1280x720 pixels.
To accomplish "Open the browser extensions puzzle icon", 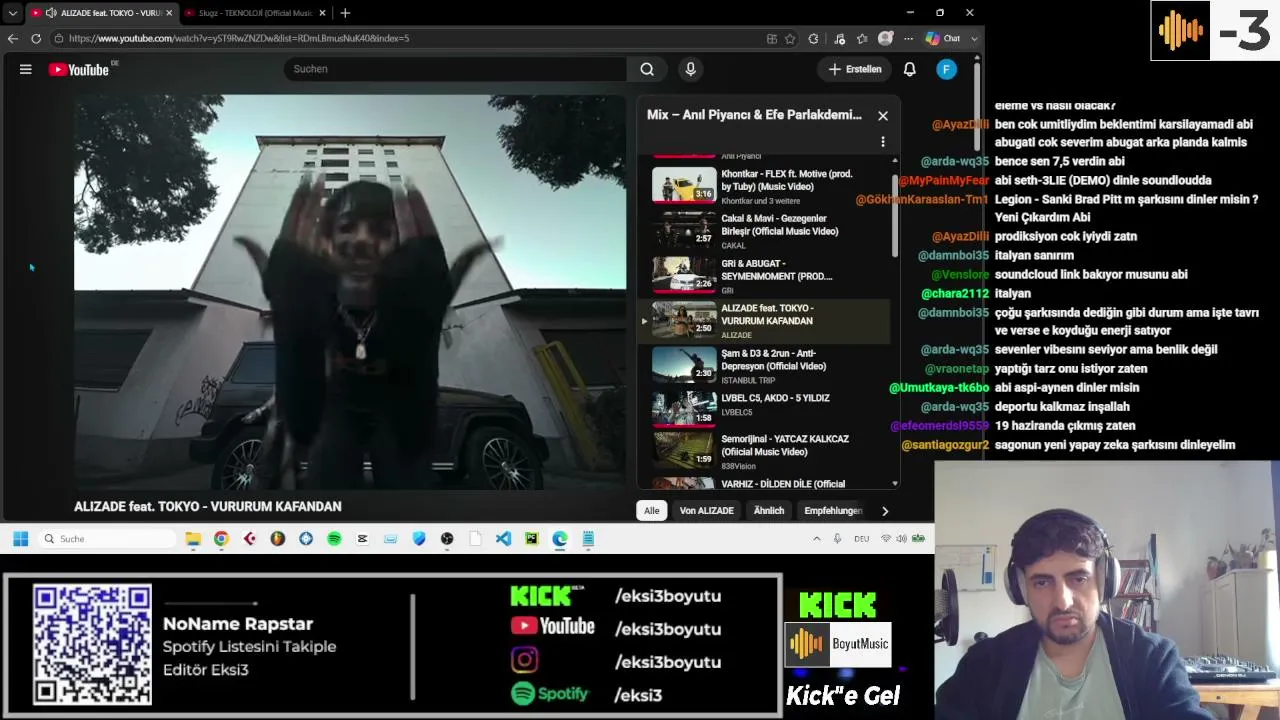I will [x=813, y=38].
